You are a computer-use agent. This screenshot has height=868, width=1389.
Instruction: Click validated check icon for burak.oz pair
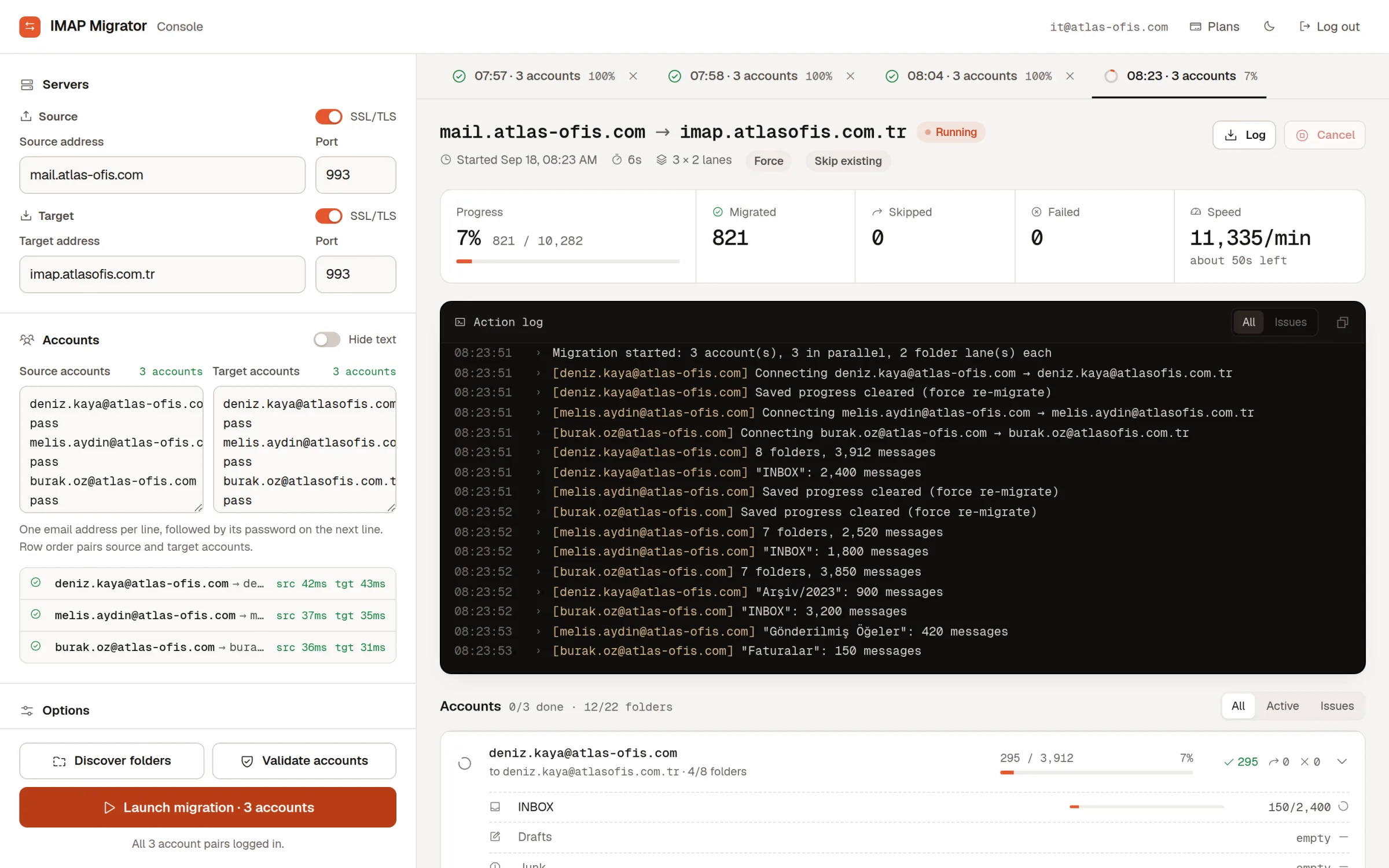click(36, 646)
